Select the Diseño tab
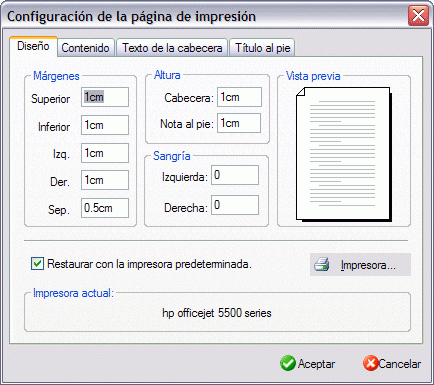 coord(33,46)
